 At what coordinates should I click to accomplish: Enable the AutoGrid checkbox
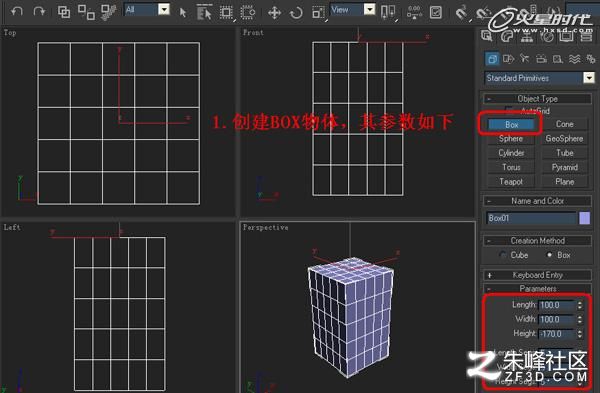pyautogui.click(x=509, y=111)
